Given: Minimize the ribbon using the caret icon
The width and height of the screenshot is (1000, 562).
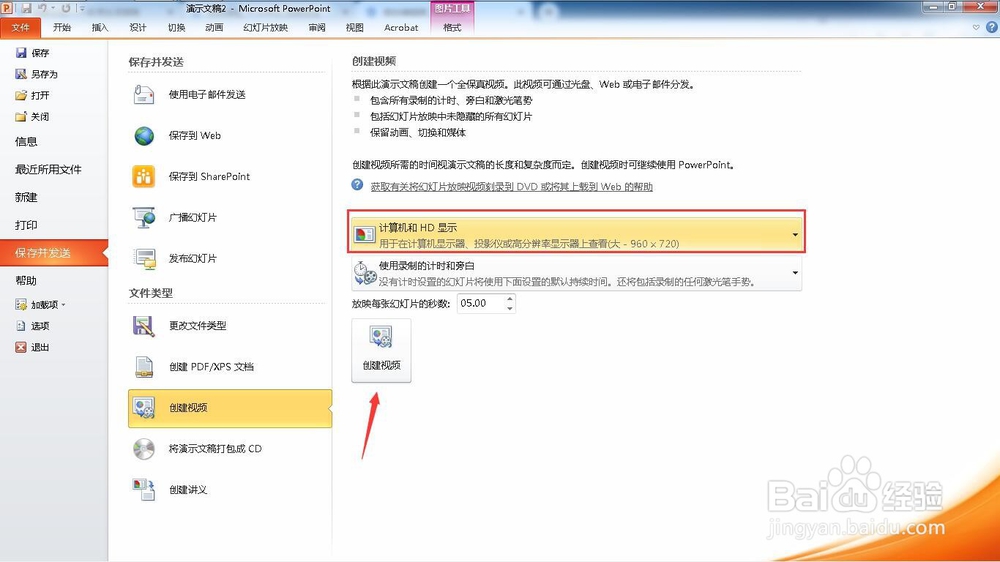Looking at the screenshot, I should [x=976, y=27].
